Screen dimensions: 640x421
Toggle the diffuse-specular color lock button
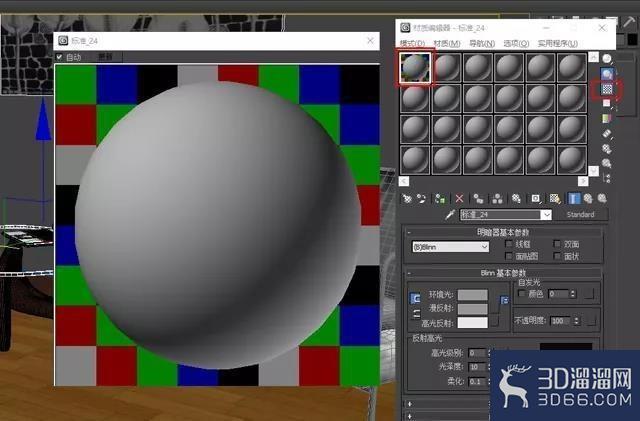click(415, 314)
